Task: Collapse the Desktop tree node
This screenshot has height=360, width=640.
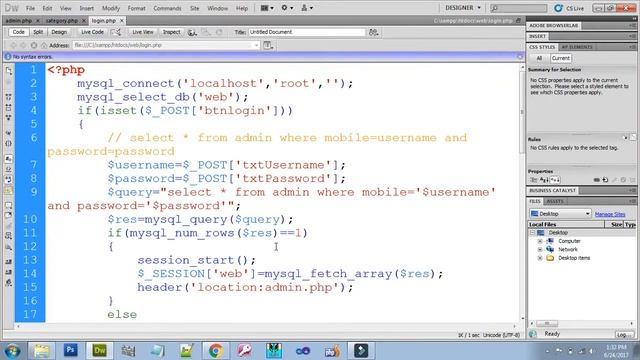Action: (532, 233)
